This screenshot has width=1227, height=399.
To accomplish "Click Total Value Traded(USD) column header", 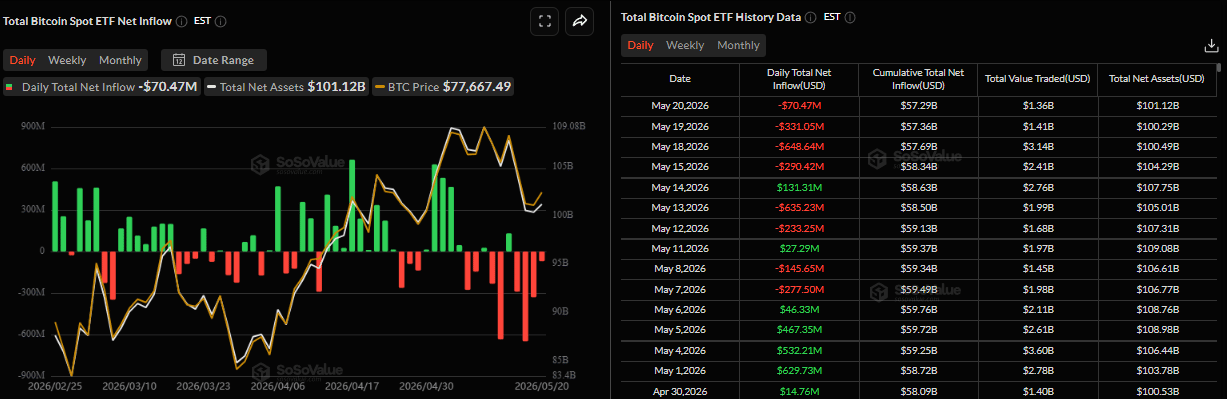I will [1037, 78].
